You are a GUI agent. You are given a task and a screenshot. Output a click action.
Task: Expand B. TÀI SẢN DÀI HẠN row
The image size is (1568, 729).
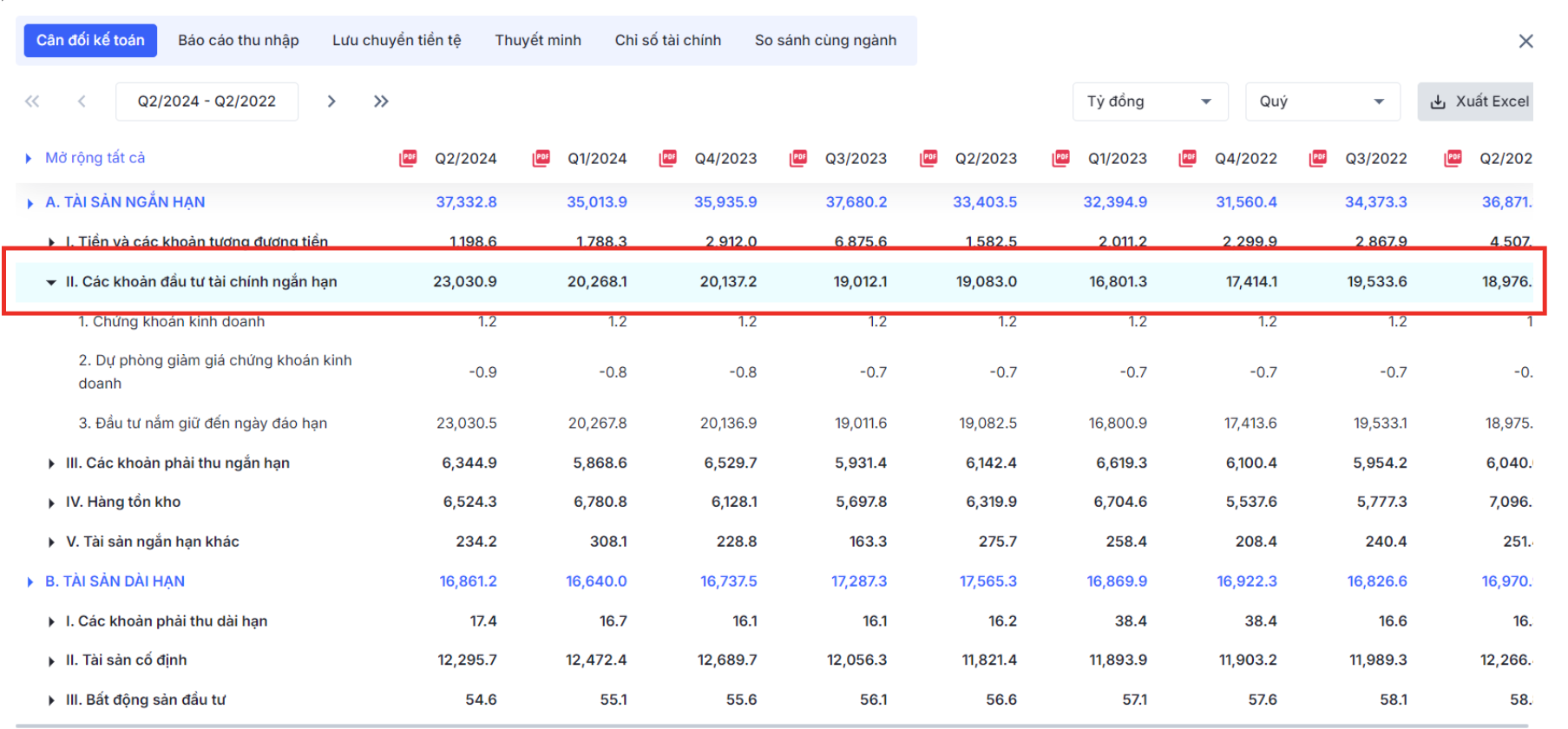pos(30,582)
